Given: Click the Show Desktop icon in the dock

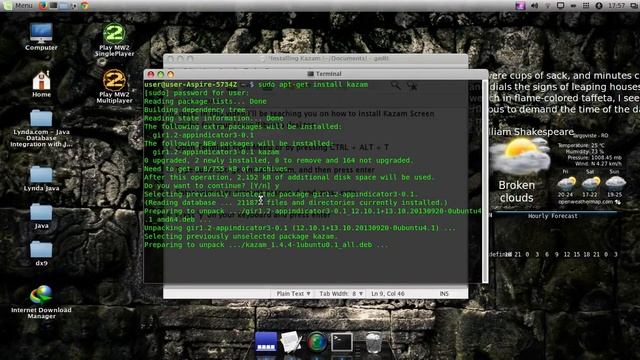Looking at the screenshot, I should click(x=266, y=342).
